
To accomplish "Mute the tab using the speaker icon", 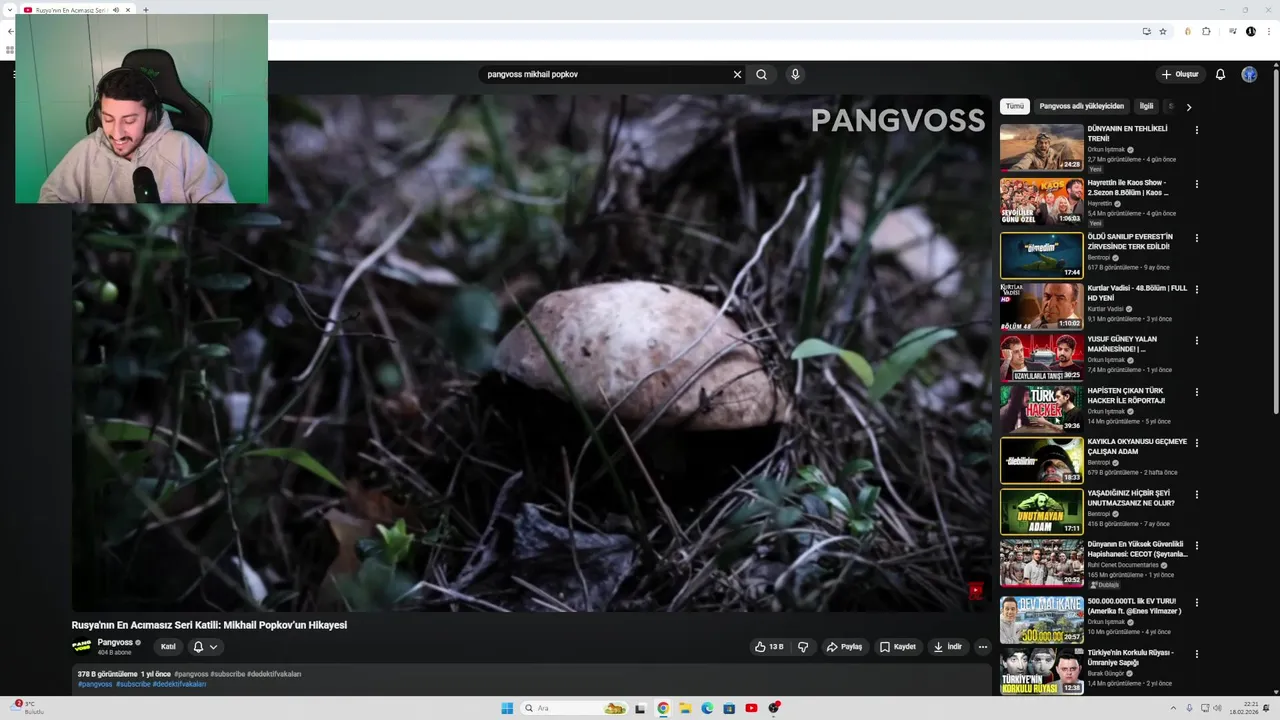I will (116, 10).
